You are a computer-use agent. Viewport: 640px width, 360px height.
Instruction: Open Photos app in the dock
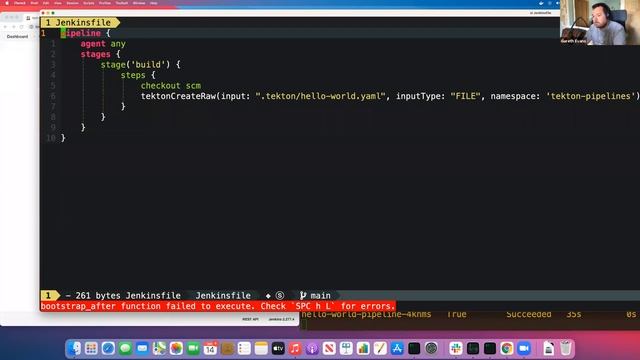coord(176,349)
